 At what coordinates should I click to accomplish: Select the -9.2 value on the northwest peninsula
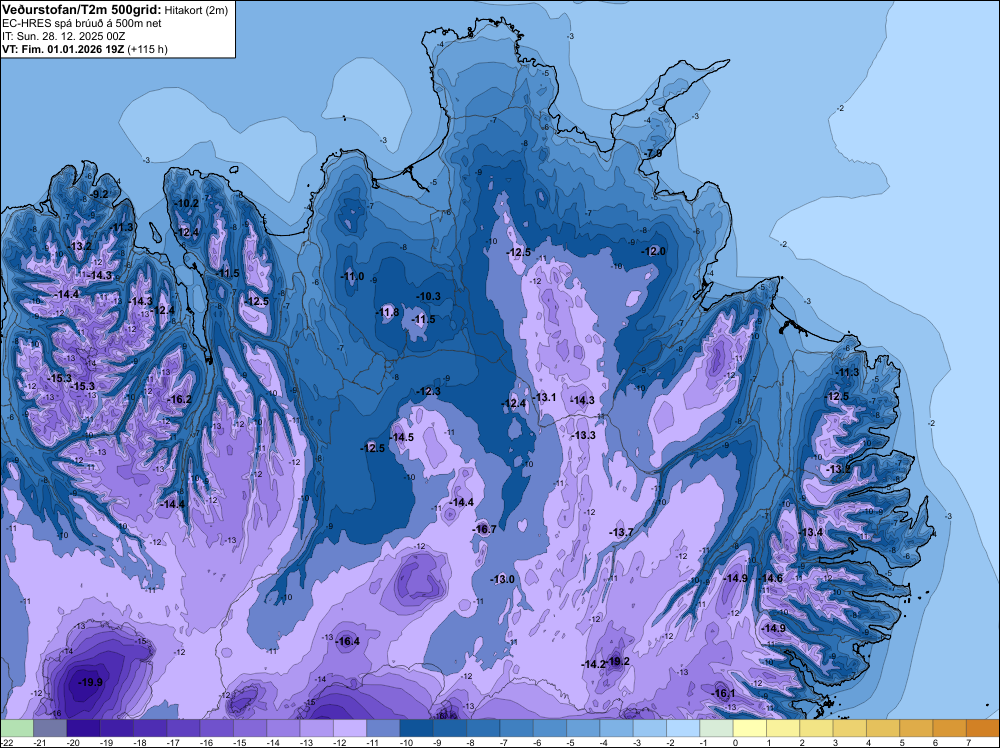point(98,194)
